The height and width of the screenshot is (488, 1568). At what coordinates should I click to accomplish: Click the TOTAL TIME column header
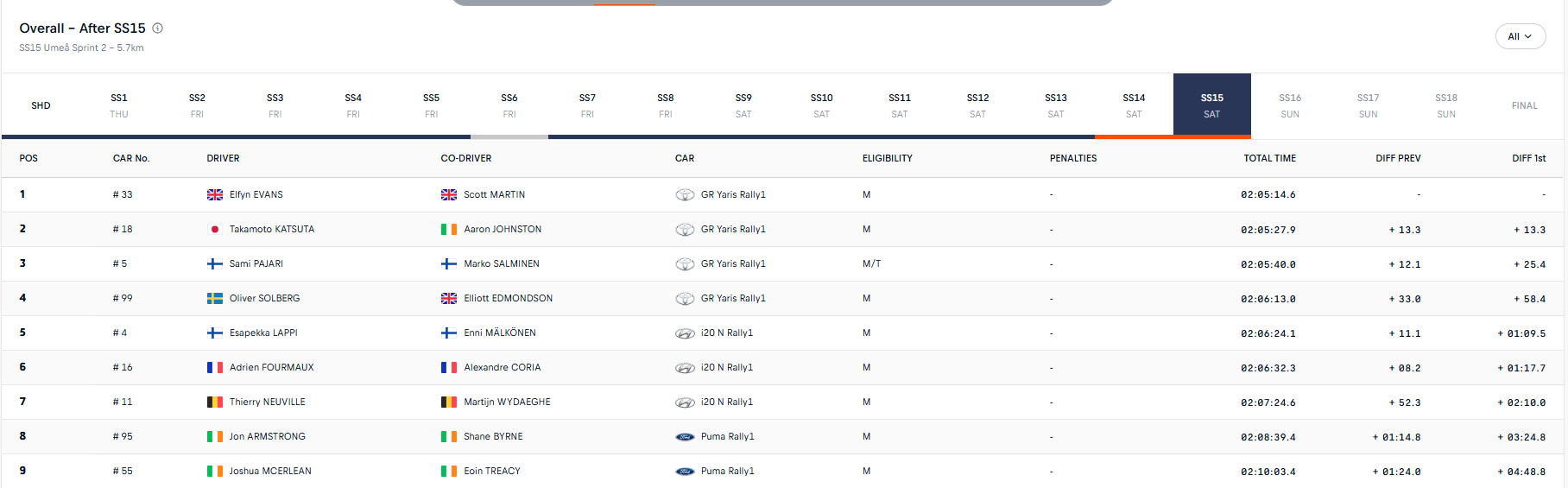1269,158
